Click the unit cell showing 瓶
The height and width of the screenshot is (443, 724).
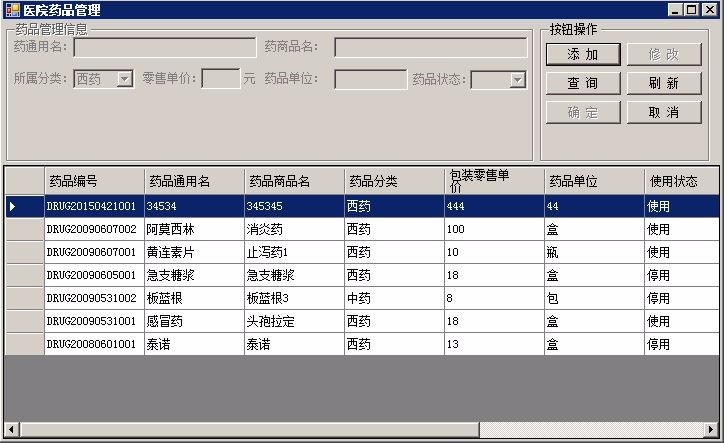coord(594,252)
